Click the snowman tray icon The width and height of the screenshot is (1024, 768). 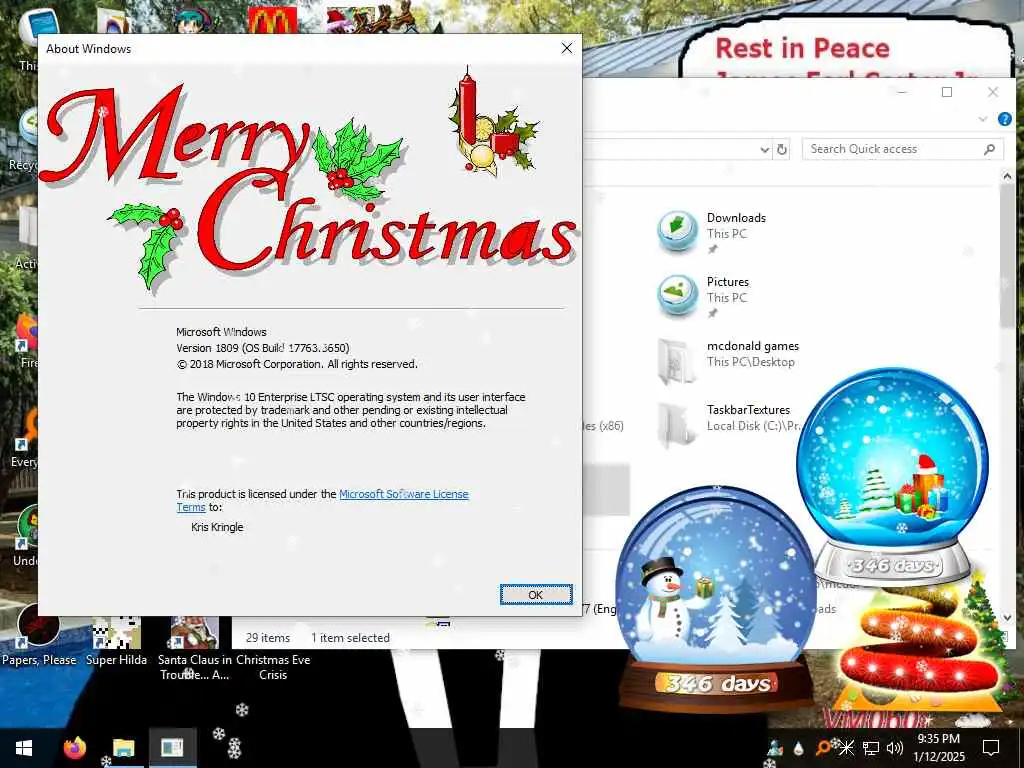[775, 748]
